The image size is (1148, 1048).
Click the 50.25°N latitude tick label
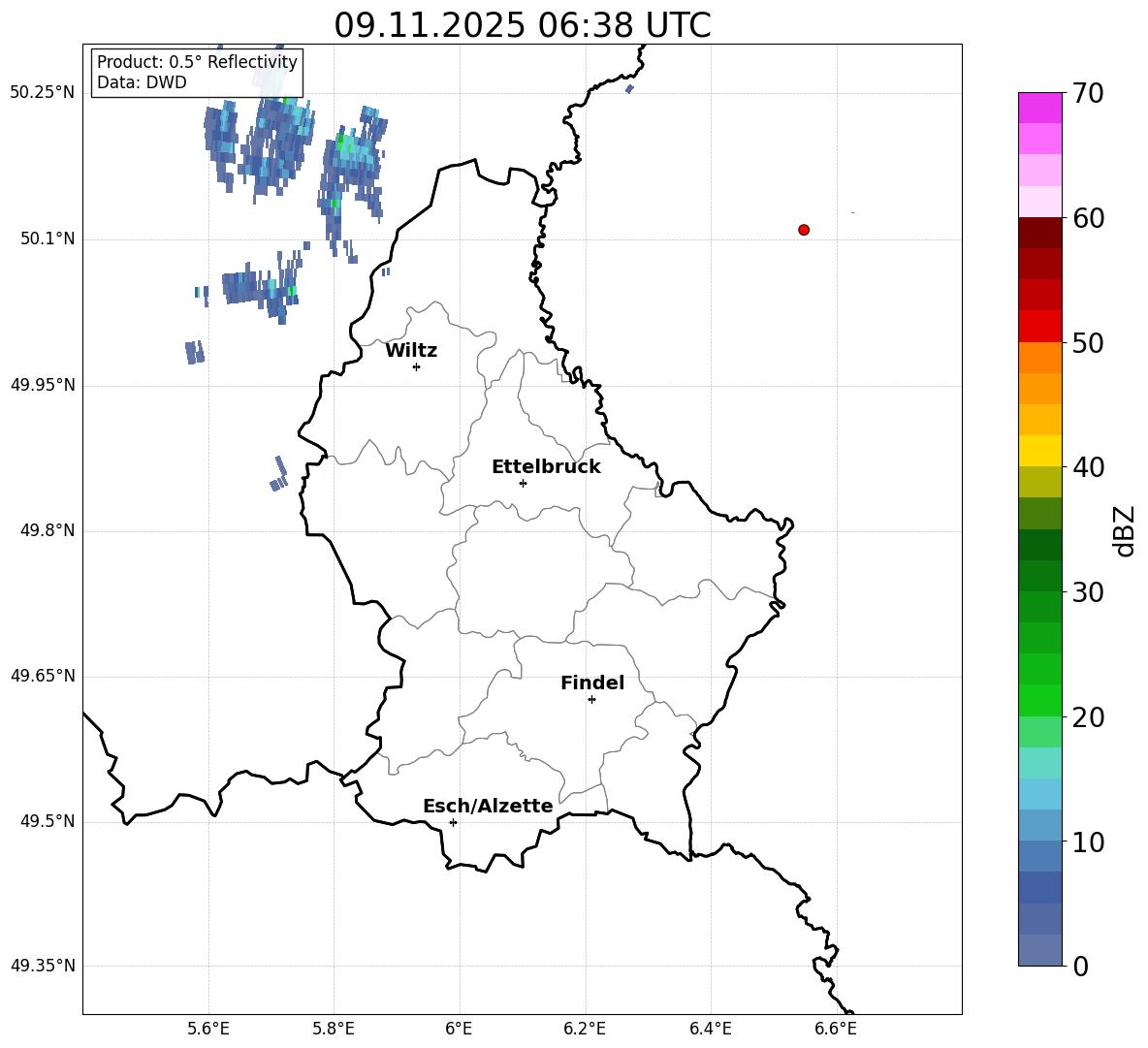[x=43, y=93]
